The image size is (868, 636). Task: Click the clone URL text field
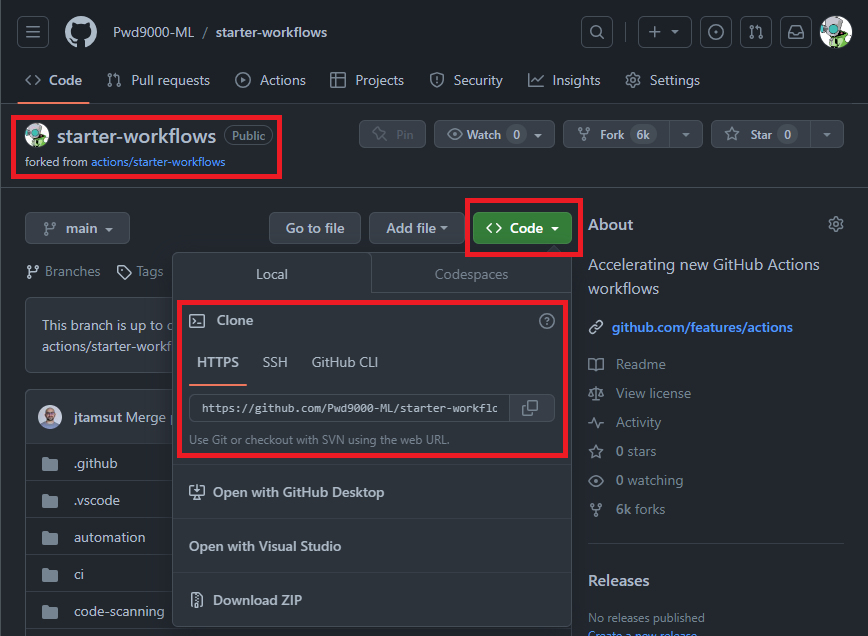pyautogui.click(x=349, y=408)
